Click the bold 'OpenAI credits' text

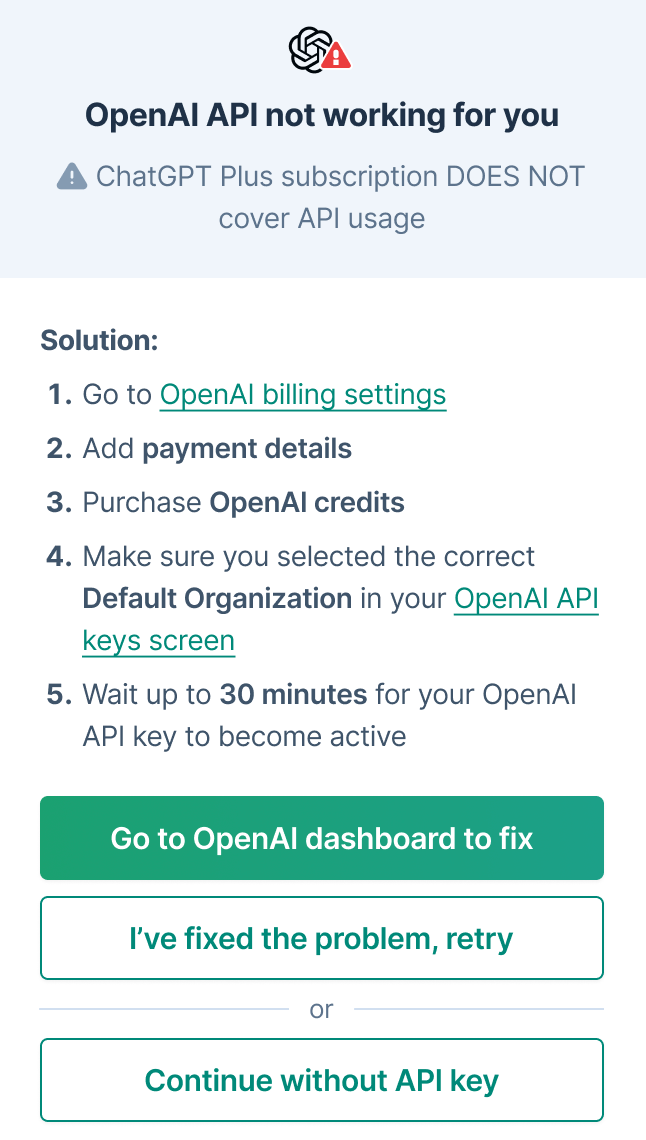pyautogui.click(x=307, y=502)
